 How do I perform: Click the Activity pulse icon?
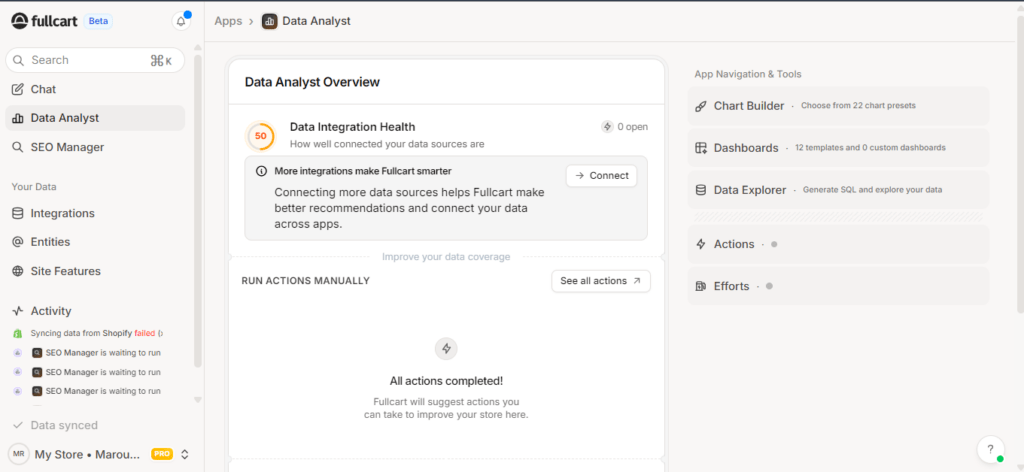pos(18,311)
